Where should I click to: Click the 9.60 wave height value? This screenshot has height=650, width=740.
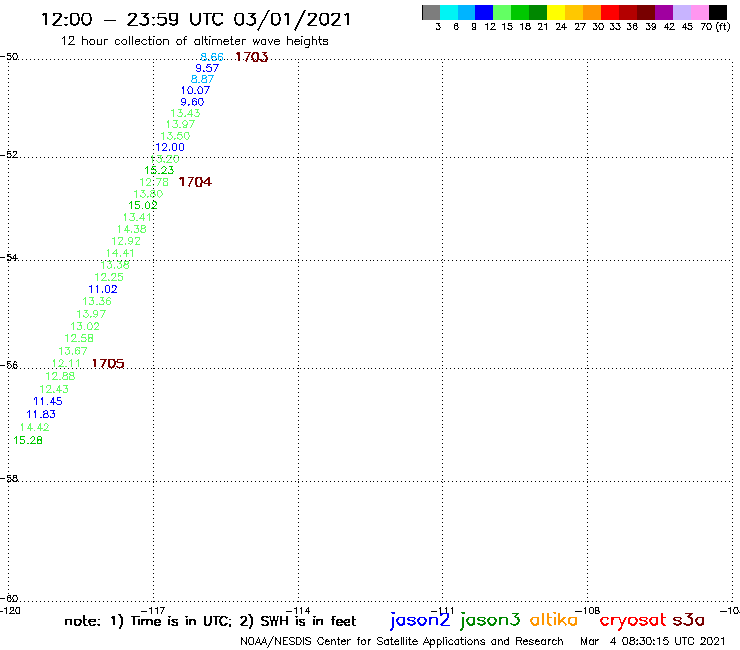(193, 102)
